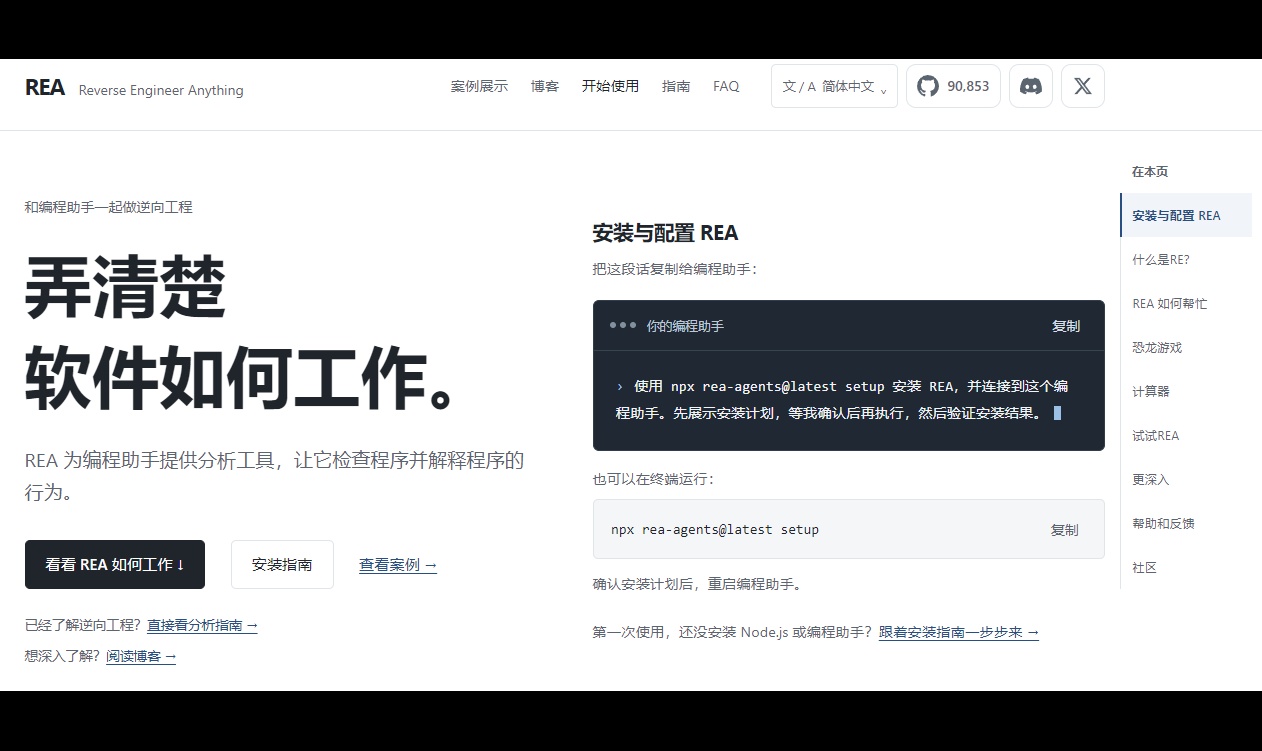Jump to 安装与配置 REA in page outline
The height and width of the screenshot is (751, 1262).
tap(1186, 215)
